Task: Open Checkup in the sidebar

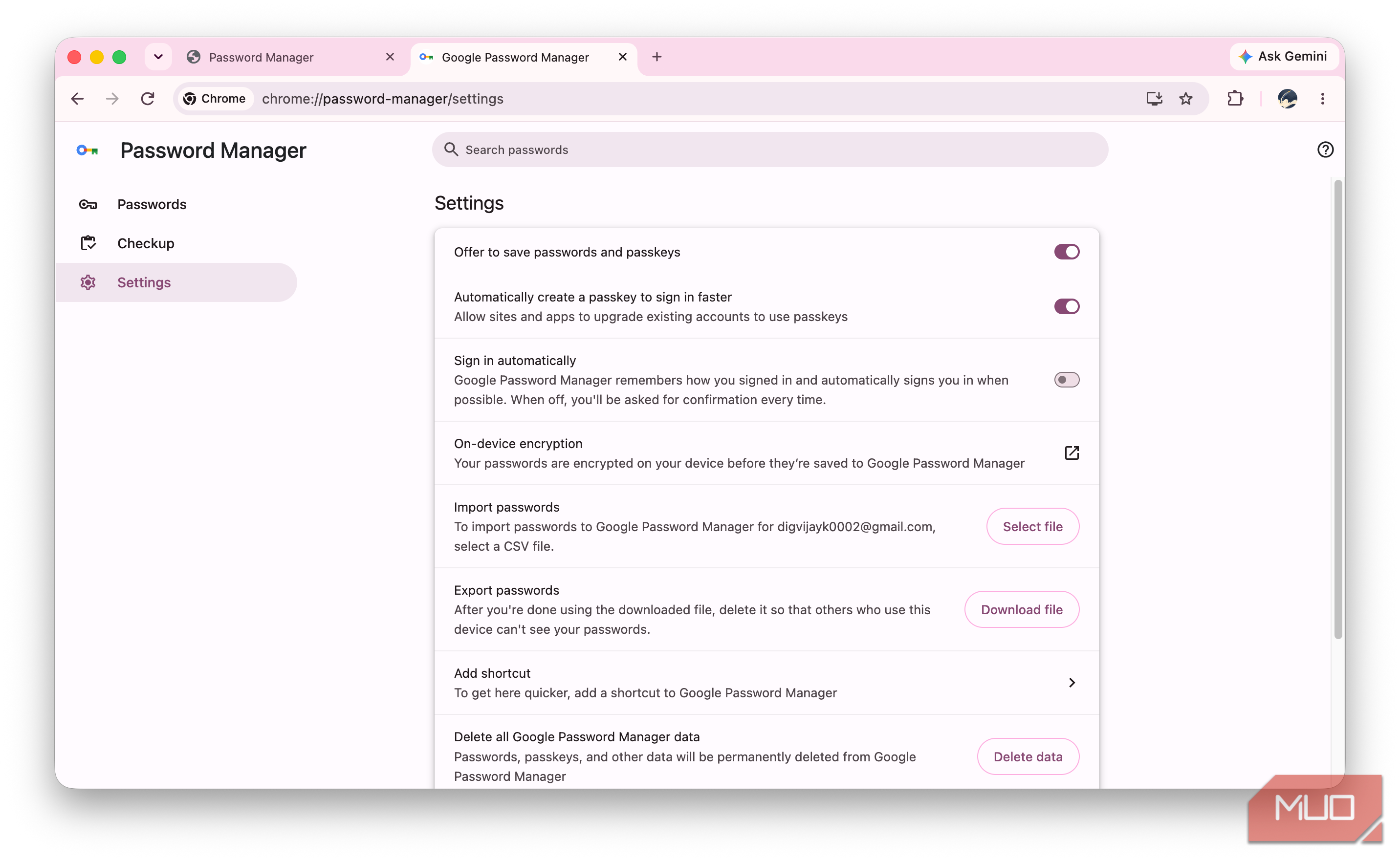Action: pyautogui.click(x=176, y=244)
